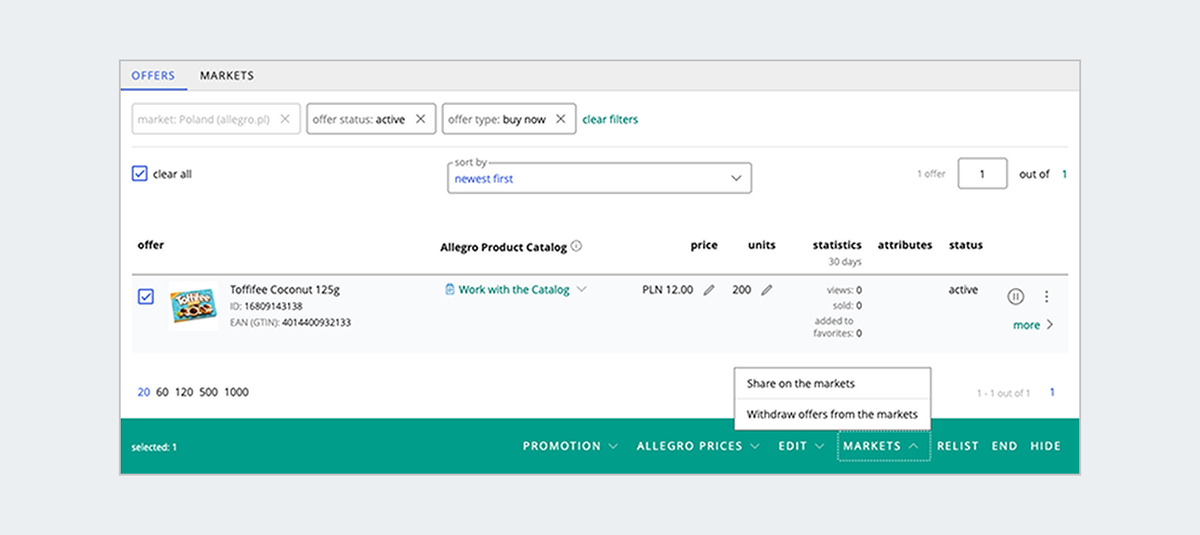
Task: Toggle the clear all checkbox
Action: click(x=140, y=173)
